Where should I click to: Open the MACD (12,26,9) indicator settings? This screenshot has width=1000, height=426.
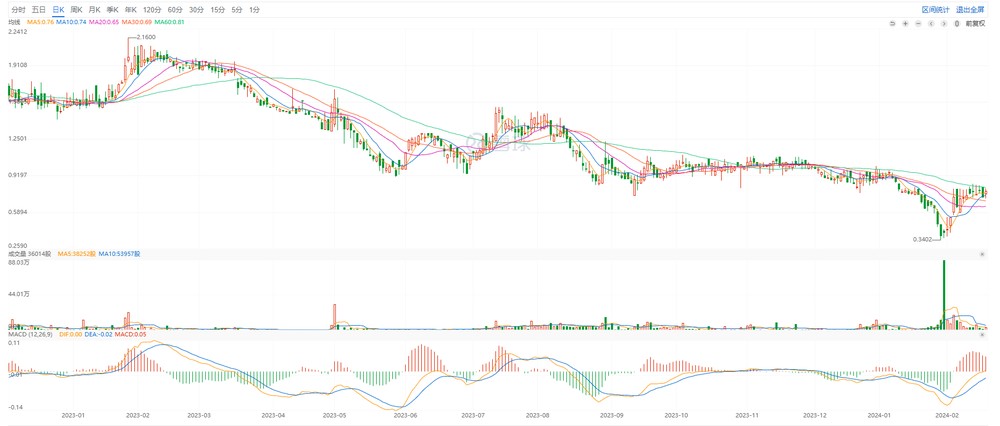tap(29, 332)
